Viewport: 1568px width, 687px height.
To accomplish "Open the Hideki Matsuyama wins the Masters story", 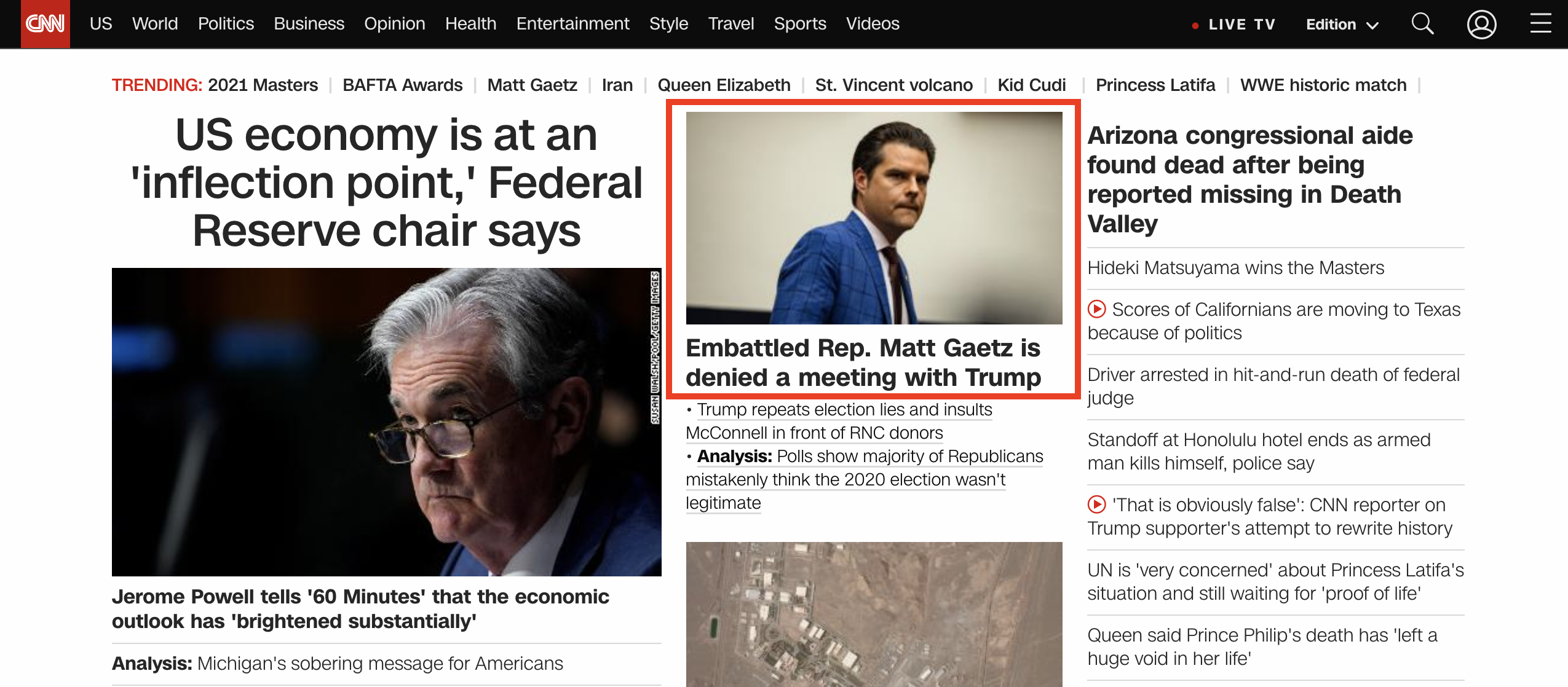I will pos(1235,268).
